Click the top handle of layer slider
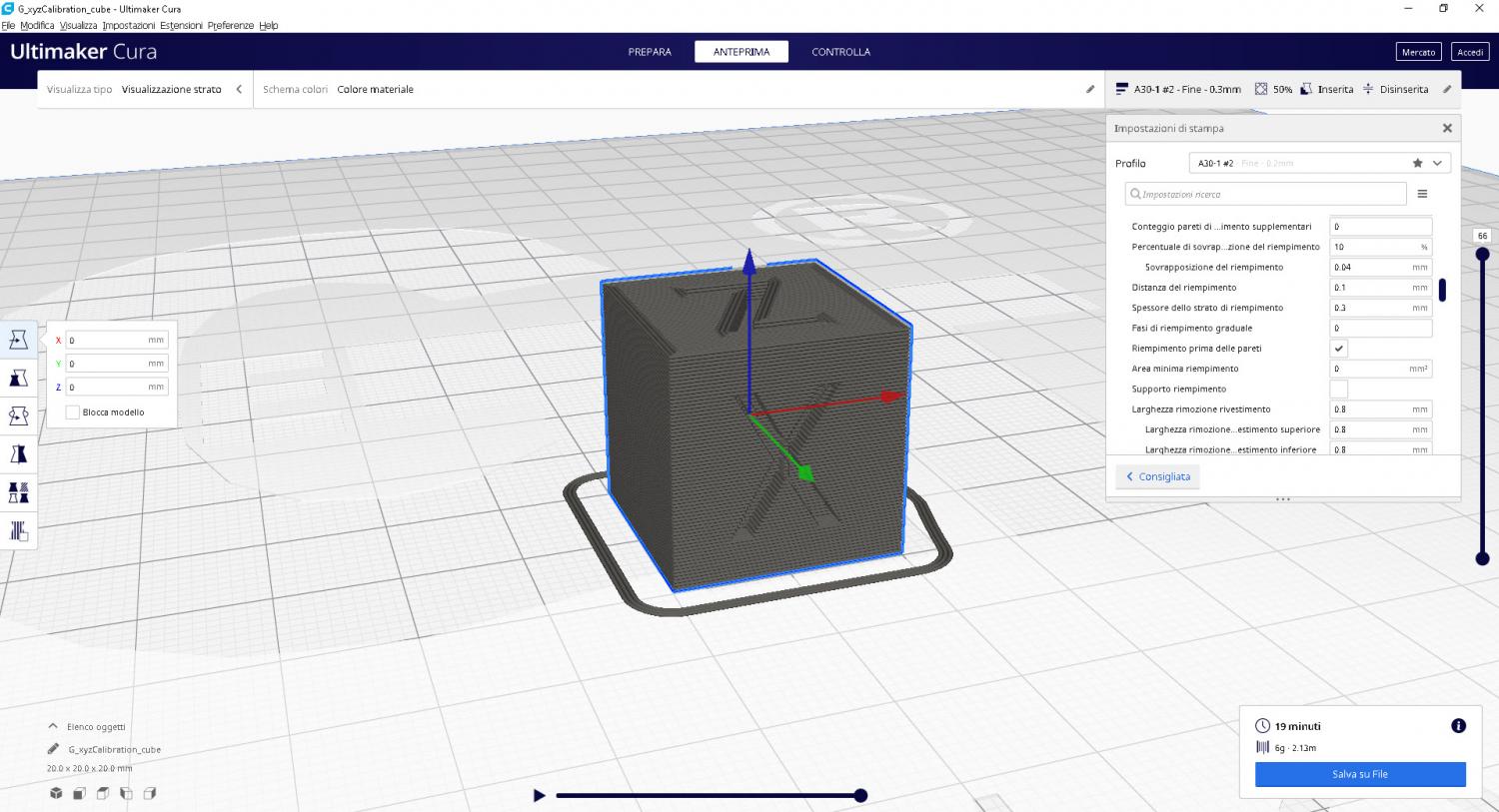 (x=1482, y=254)
